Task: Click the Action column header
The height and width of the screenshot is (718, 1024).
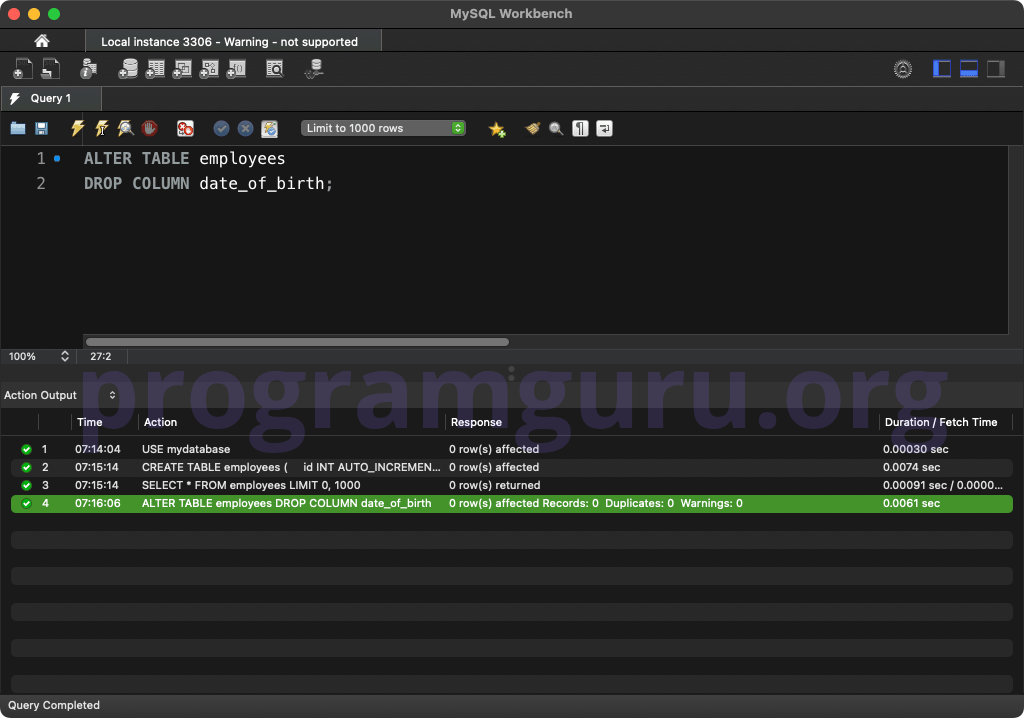Action: (x=160, y=422)
